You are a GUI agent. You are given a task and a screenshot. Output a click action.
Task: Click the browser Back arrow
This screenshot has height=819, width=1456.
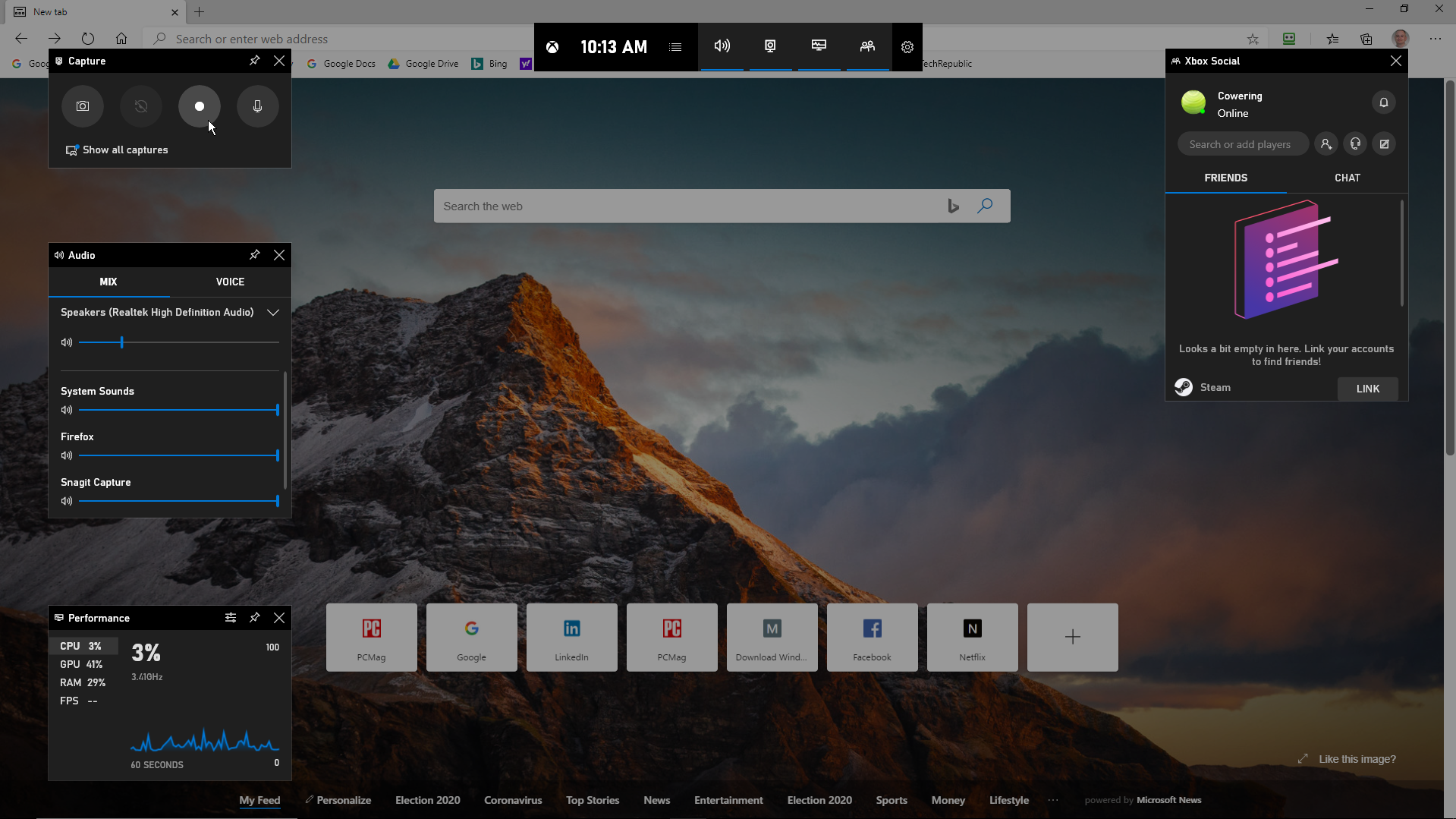(x=21, y=39)
